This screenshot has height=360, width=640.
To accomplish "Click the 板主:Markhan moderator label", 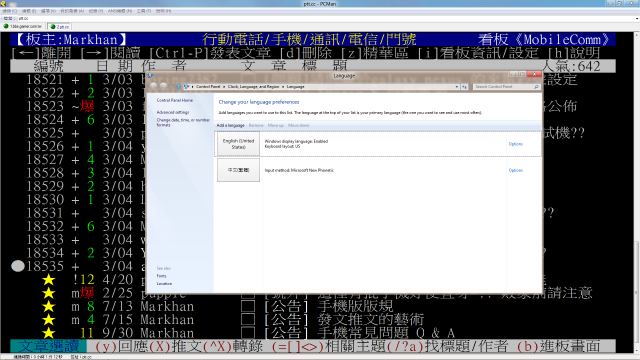I will pos(72,40).
